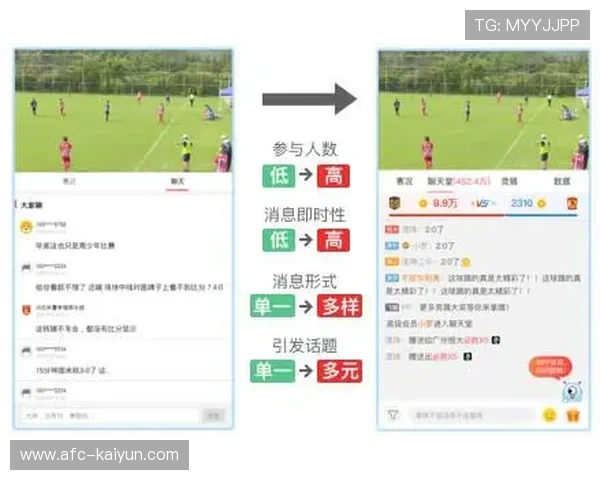Tap car avatar beside the 15分钟 message

(x=26, y=351)
